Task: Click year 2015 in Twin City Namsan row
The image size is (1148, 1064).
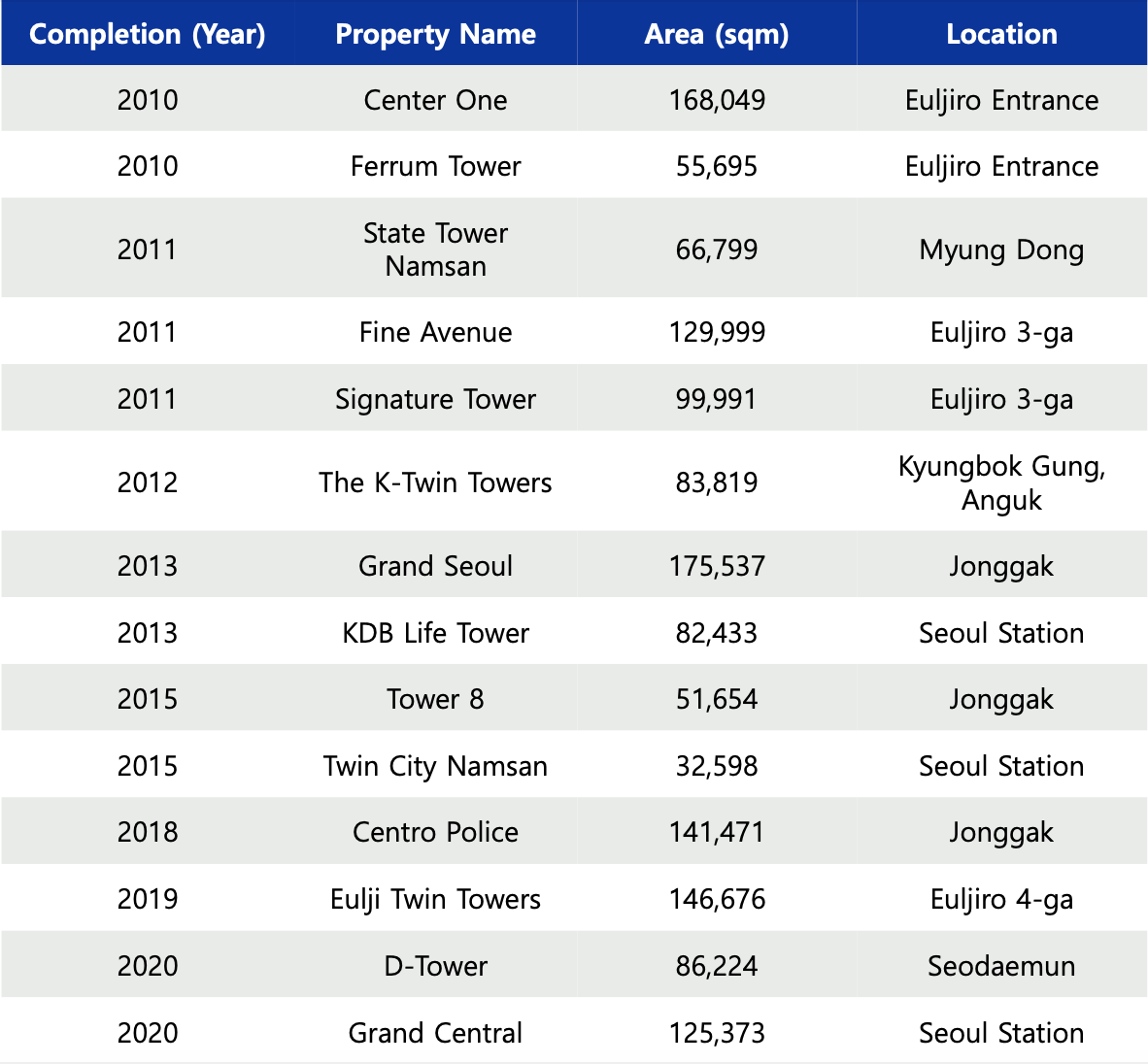Action: pyautogui.click(x=148, y=767)
